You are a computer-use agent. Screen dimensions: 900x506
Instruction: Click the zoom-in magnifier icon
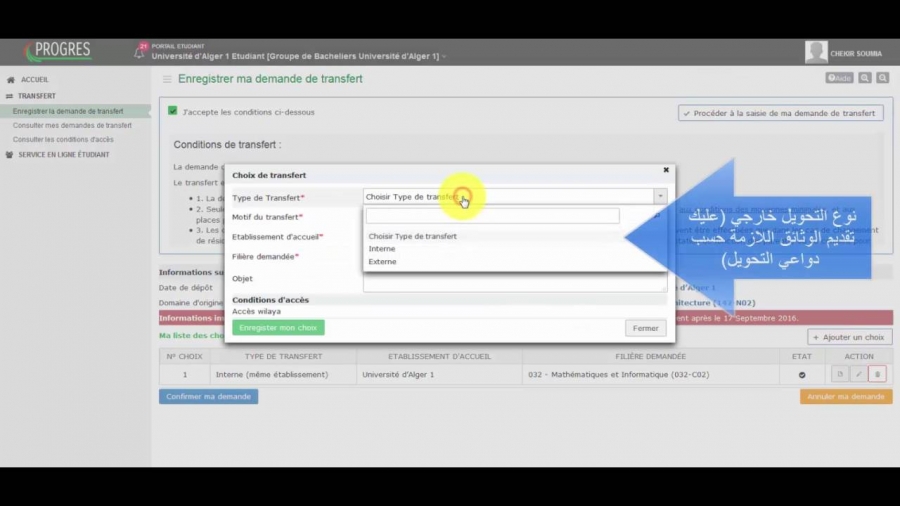click(x=864, y=78)
